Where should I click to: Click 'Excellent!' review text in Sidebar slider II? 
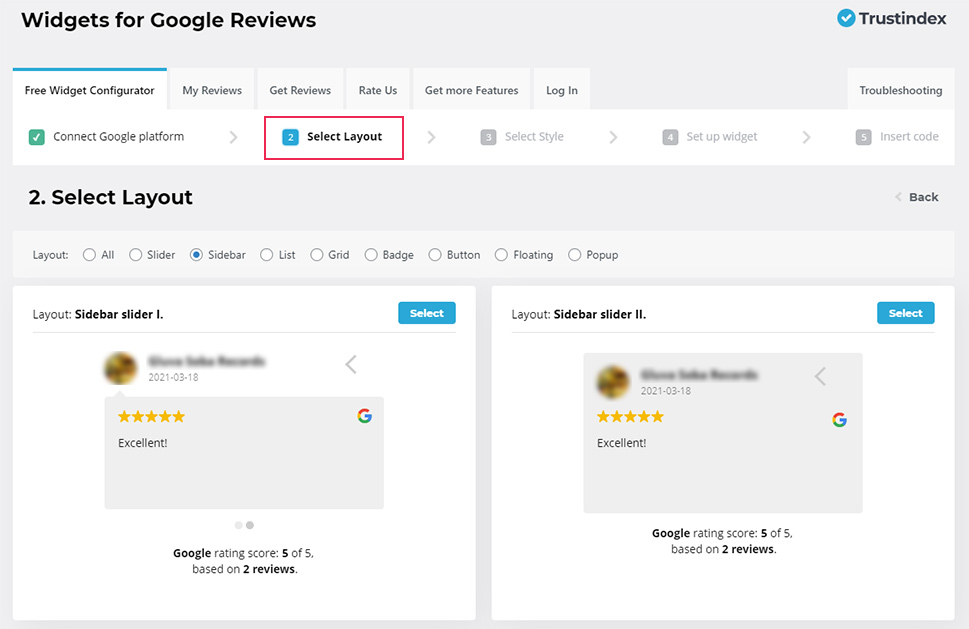pos(622,443)
